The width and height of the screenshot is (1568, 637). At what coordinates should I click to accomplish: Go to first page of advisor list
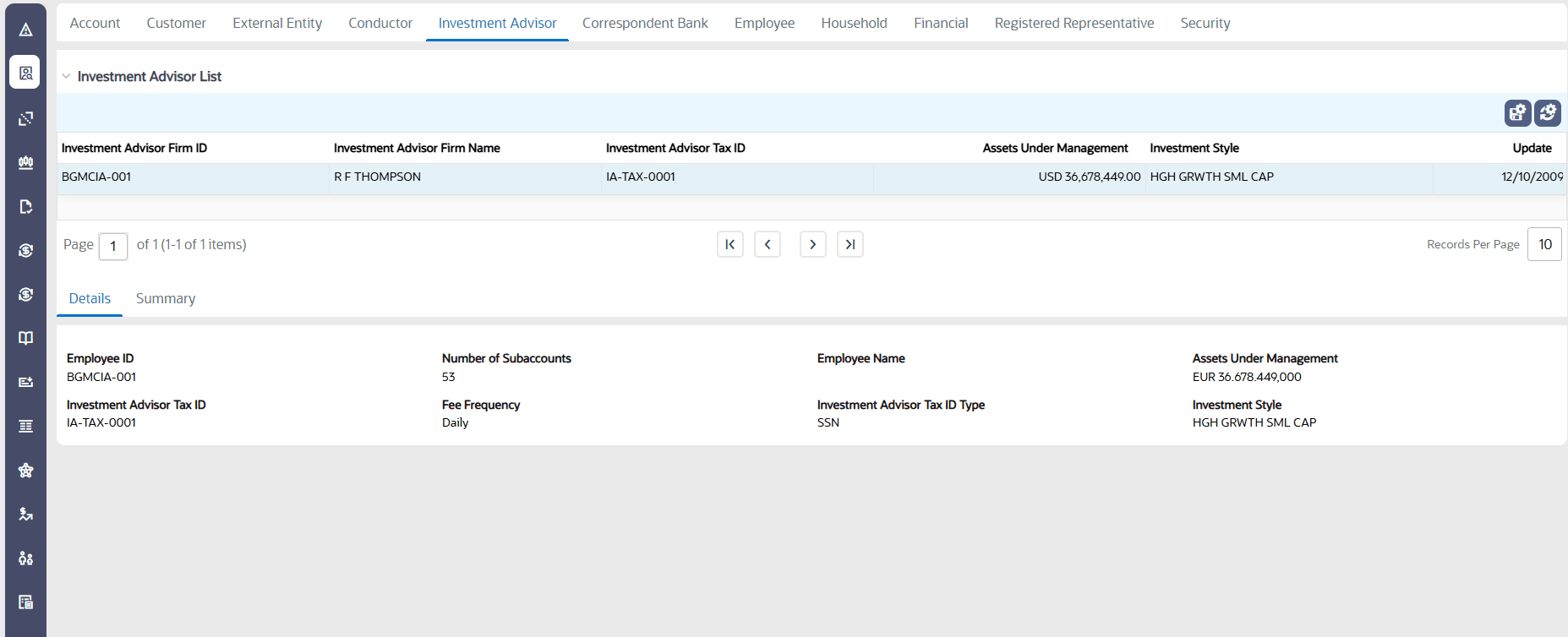(730, 244)
